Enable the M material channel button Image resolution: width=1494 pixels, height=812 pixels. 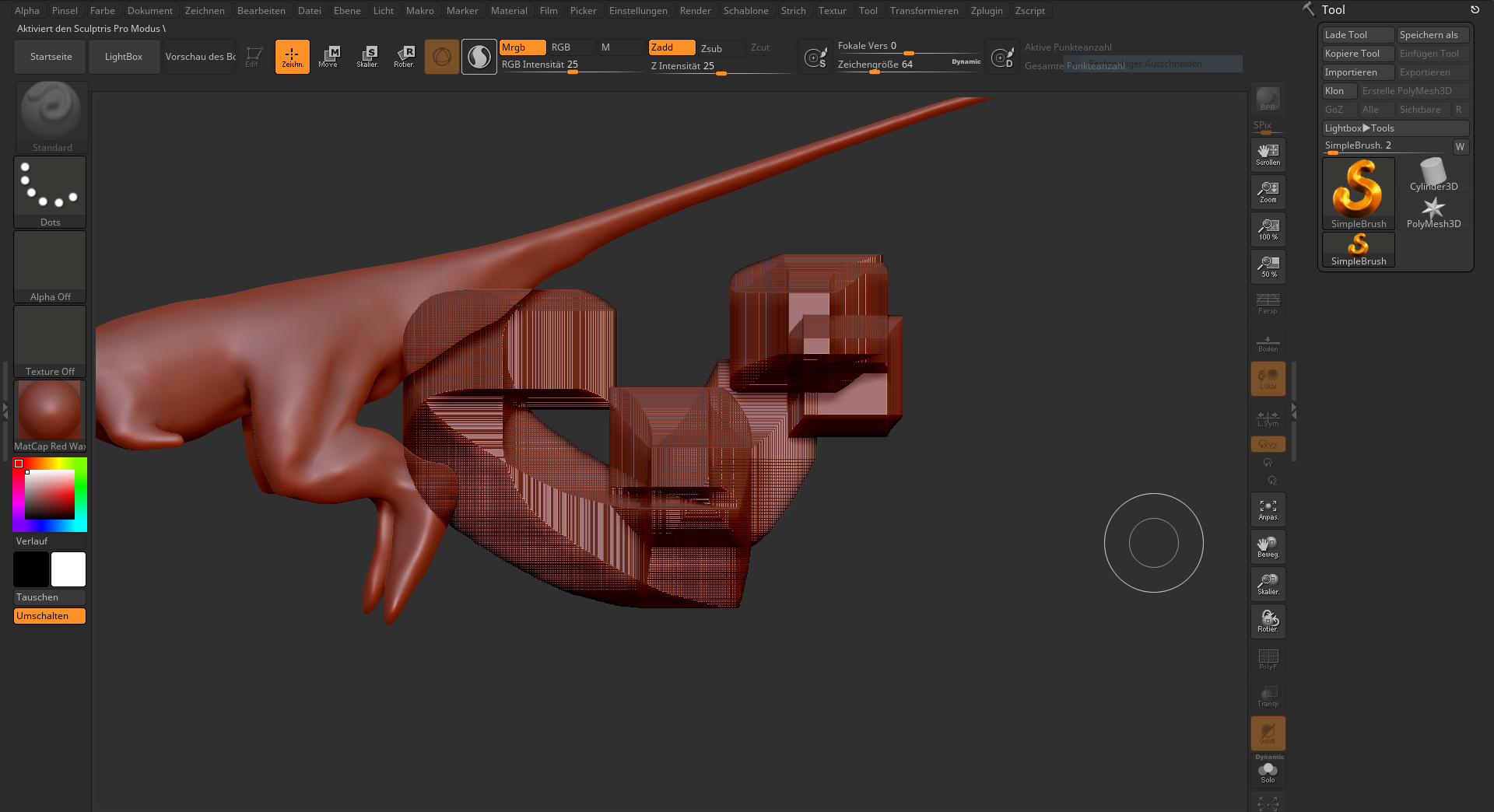(x=622, y=47)
